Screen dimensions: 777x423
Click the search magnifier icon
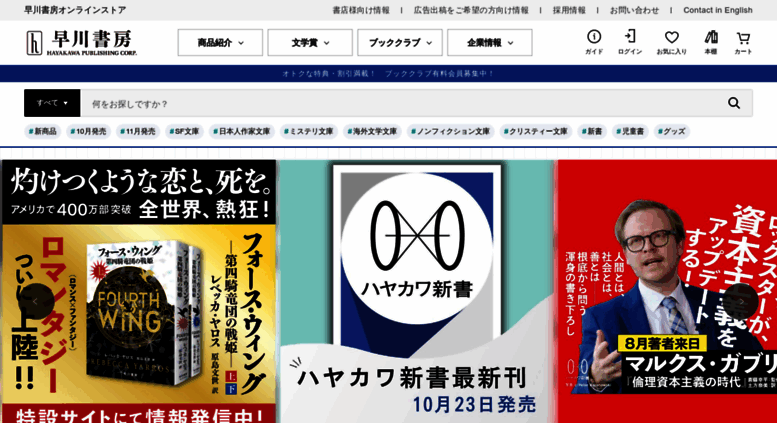734,103
